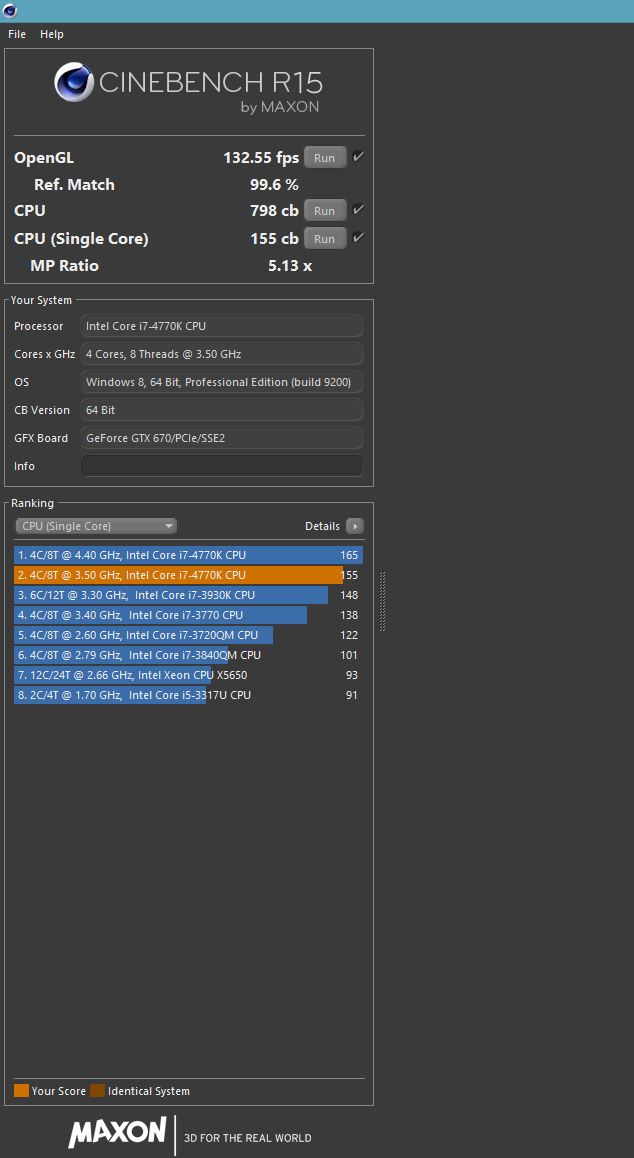Click the empty Info input field

pyautogui.click(x=222, y=466)
